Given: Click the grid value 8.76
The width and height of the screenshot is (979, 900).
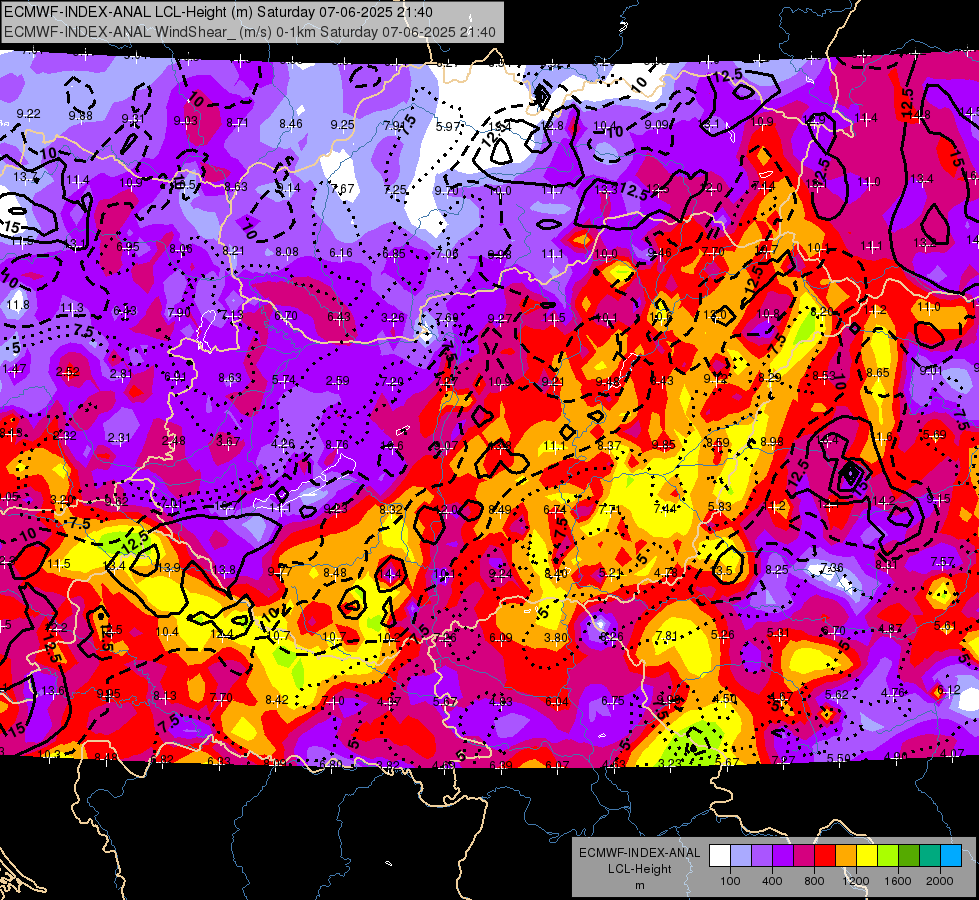Looking at the screenshot, I should pos(337,445).
